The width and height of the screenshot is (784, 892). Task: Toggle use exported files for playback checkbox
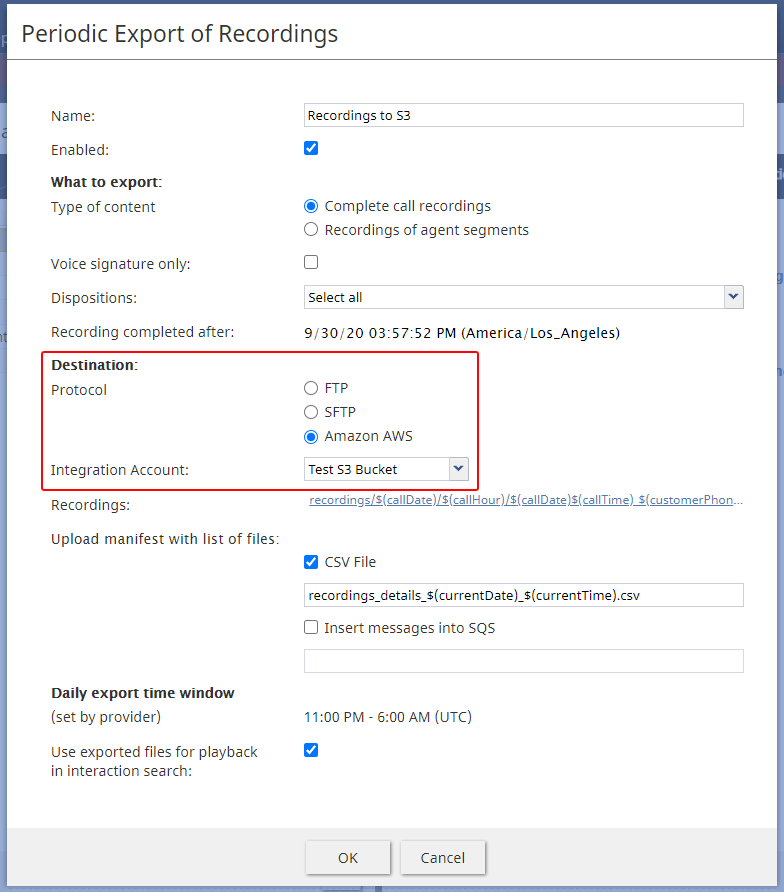[x=311, y=750]
